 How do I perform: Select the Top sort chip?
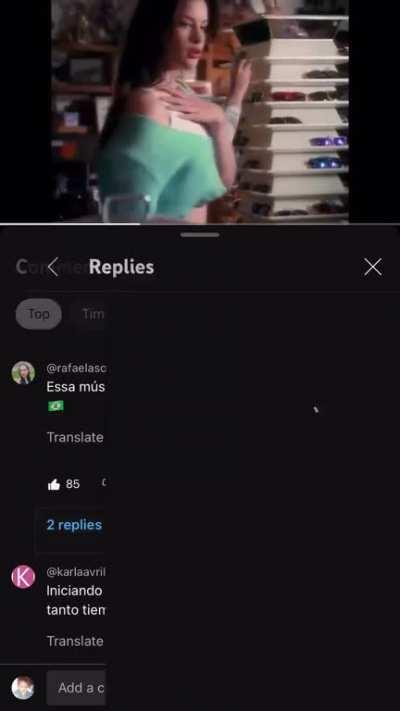(39, 314)
